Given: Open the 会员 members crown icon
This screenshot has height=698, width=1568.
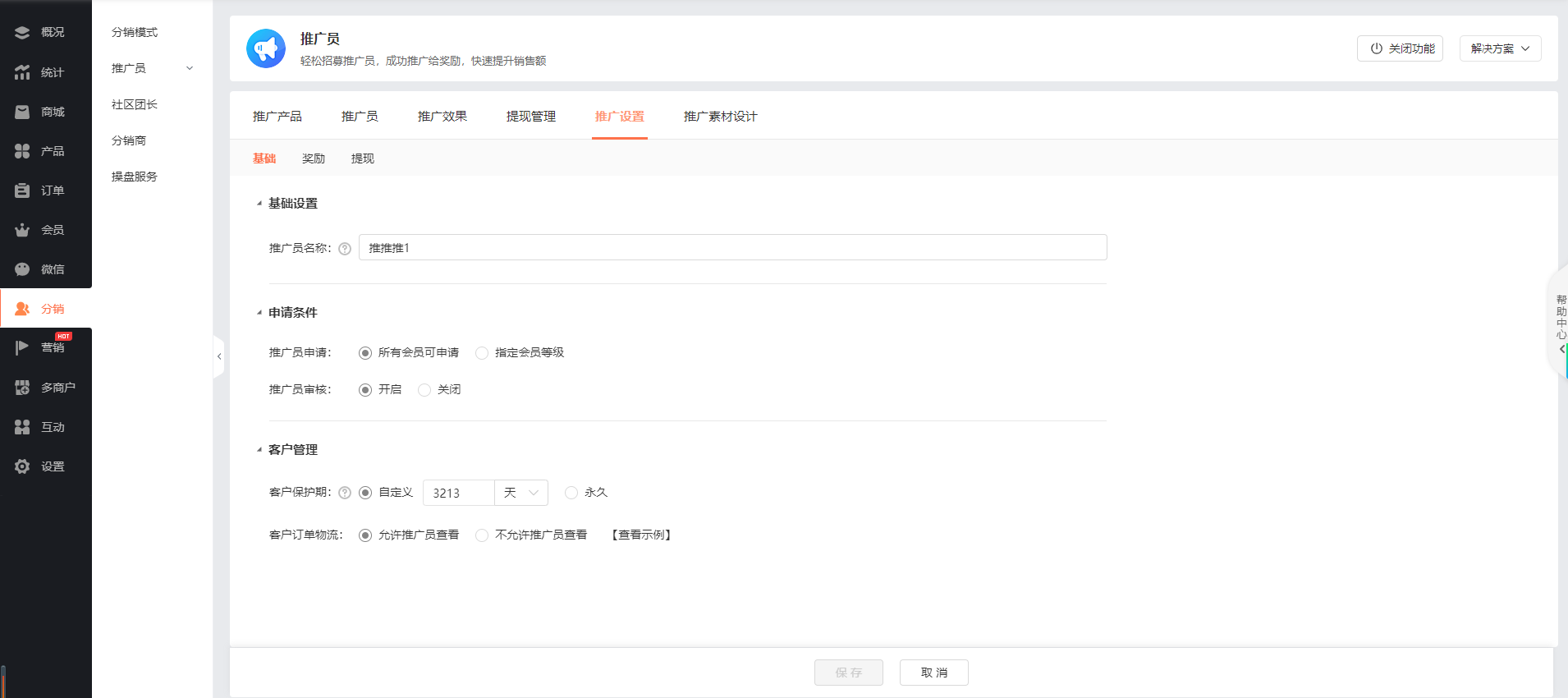Looking at the screenshot, I should [22, 230].
